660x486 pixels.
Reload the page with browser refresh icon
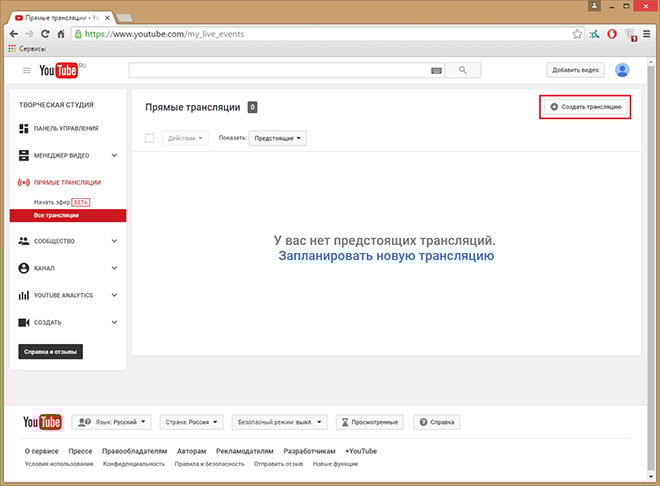click(45, 33)
